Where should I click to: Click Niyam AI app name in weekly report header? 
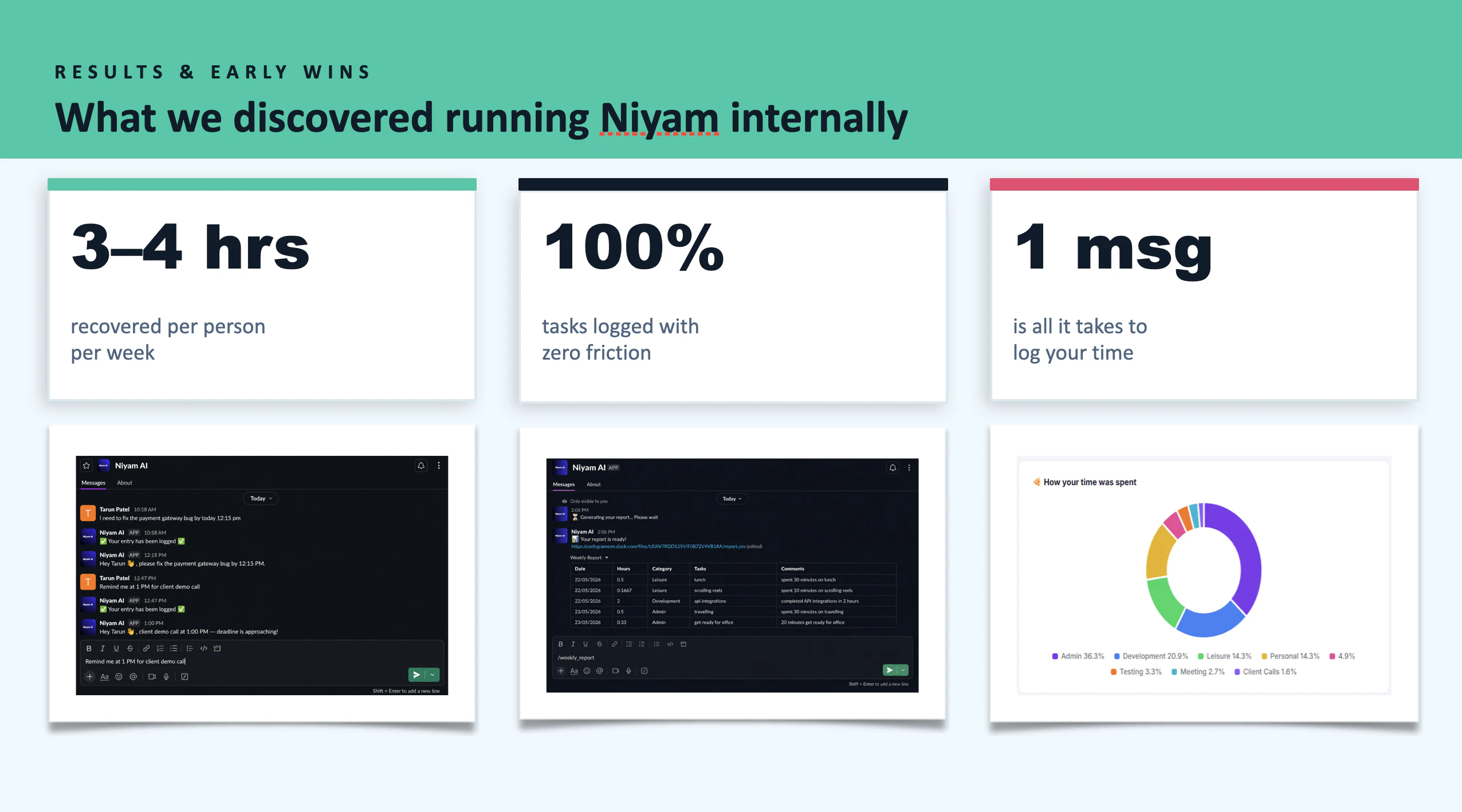click(x=589, y=467)
